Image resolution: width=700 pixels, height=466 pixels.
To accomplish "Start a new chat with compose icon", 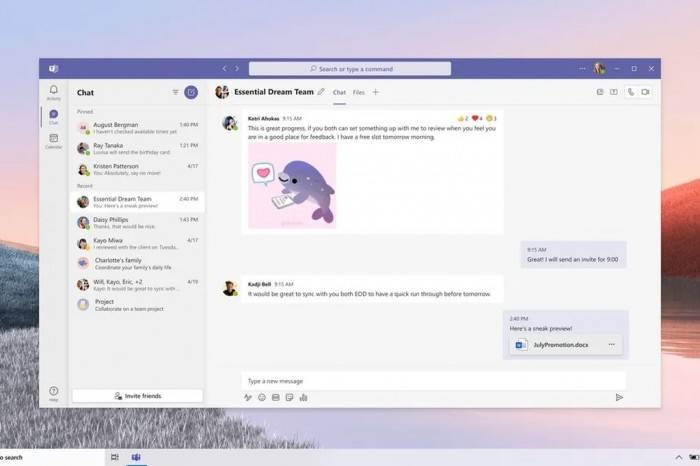I will (191, 92).
